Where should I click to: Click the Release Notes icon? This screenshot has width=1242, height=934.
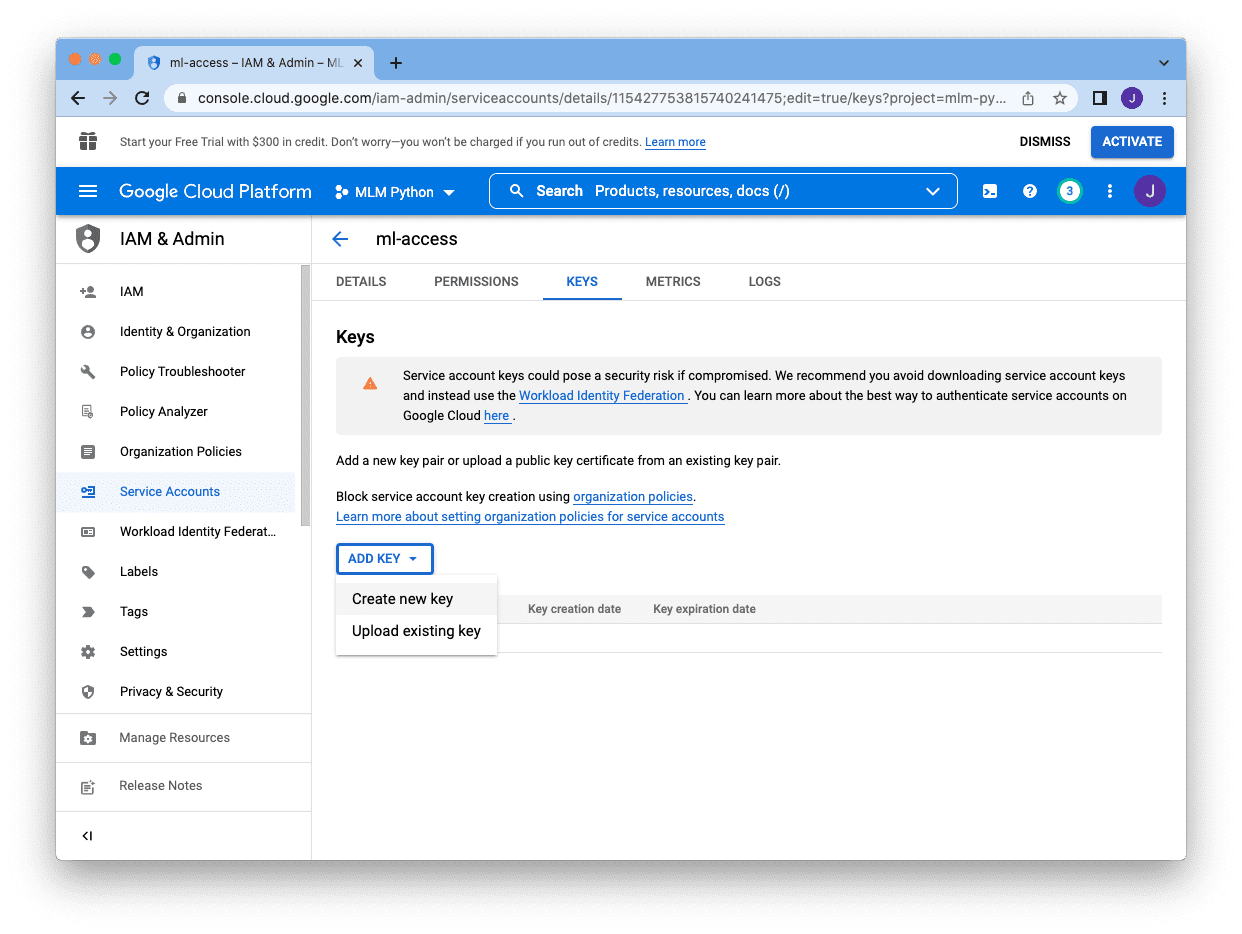point(88,787)
